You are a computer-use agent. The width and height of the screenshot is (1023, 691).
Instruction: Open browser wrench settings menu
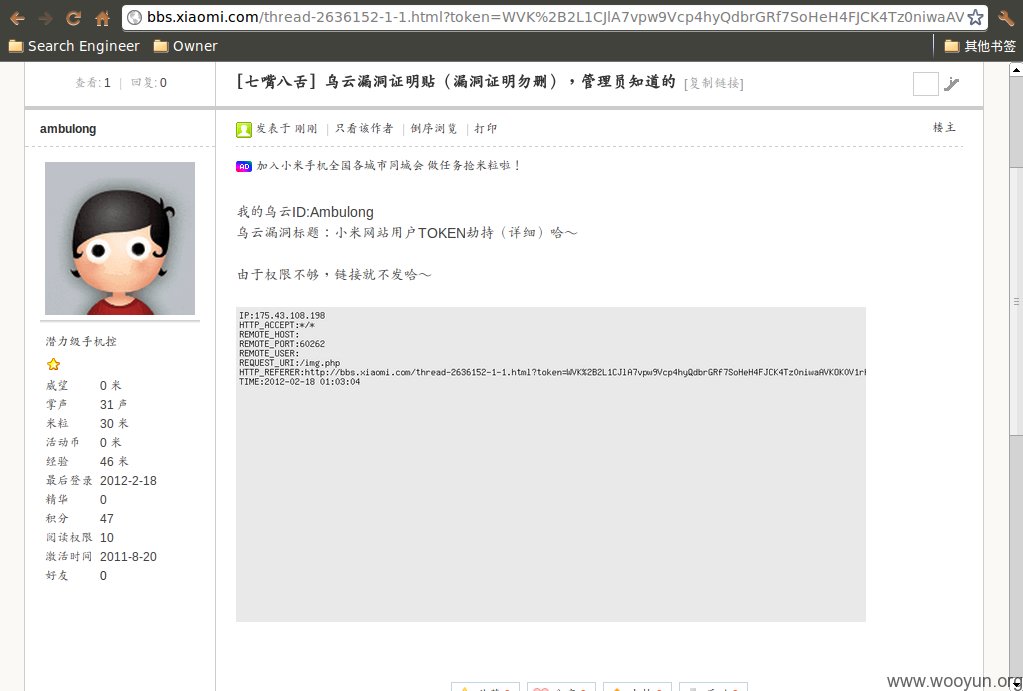[1005, 18]
